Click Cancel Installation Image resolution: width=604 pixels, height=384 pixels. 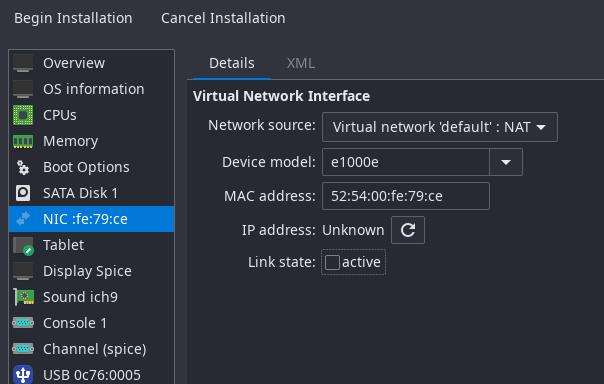pos(223,18)
